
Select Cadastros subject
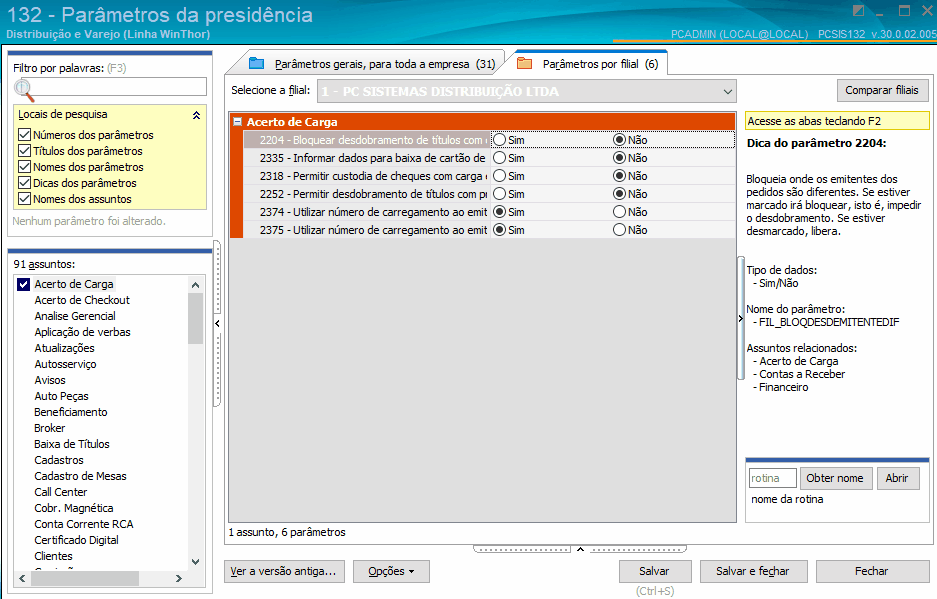tap(59, 460)
